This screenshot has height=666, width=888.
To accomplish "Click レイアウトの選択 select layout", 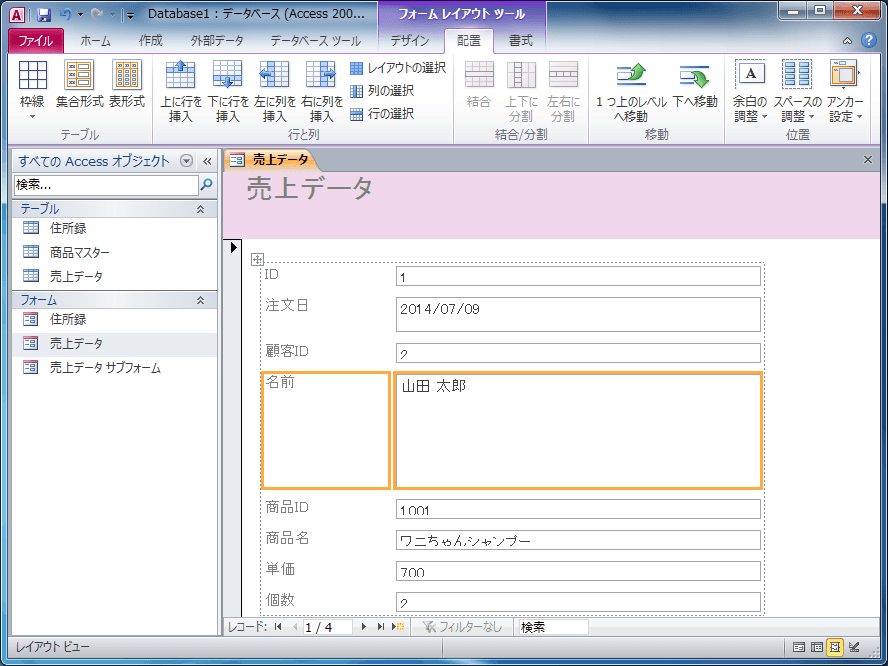I will click(398, 68).
